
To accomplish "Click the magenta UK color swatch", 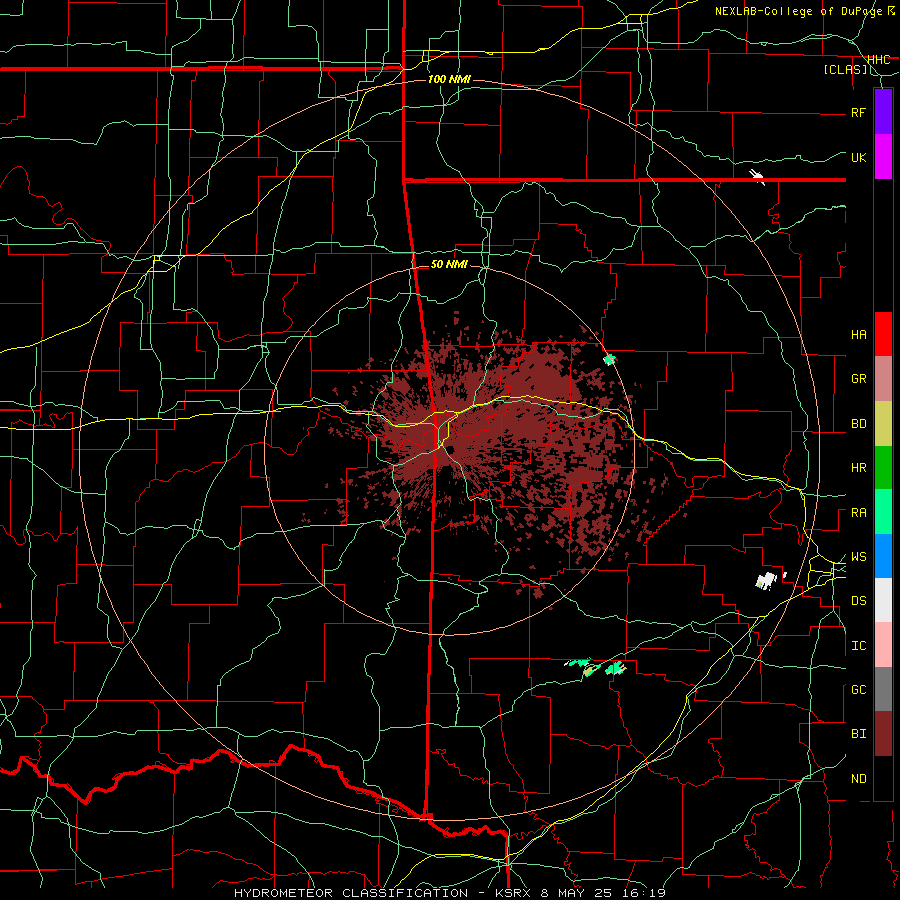I will pos(883,157).
